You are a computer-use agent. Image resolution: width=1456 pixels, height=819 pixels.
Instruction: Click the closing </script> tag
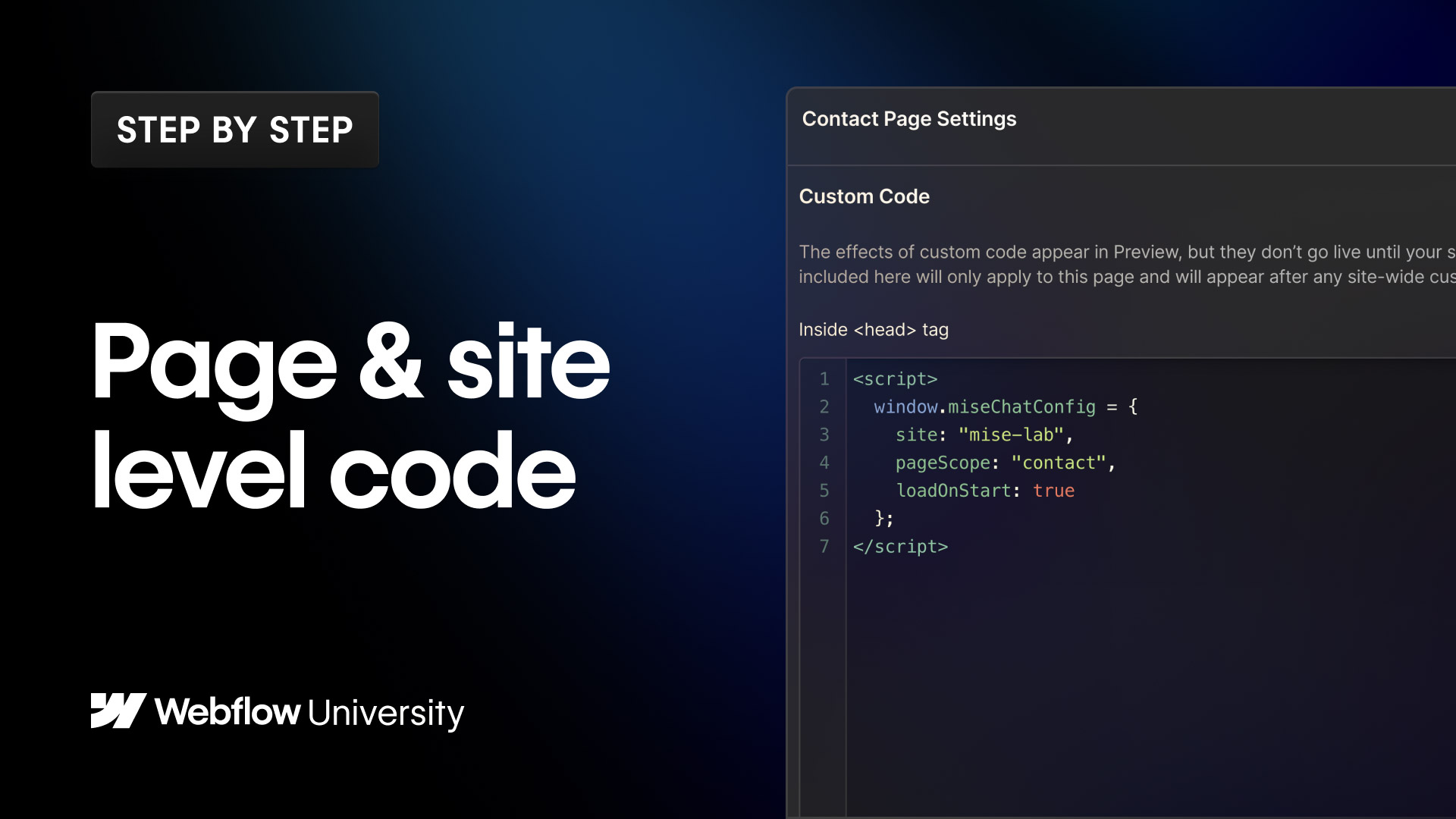coord(901,546)
